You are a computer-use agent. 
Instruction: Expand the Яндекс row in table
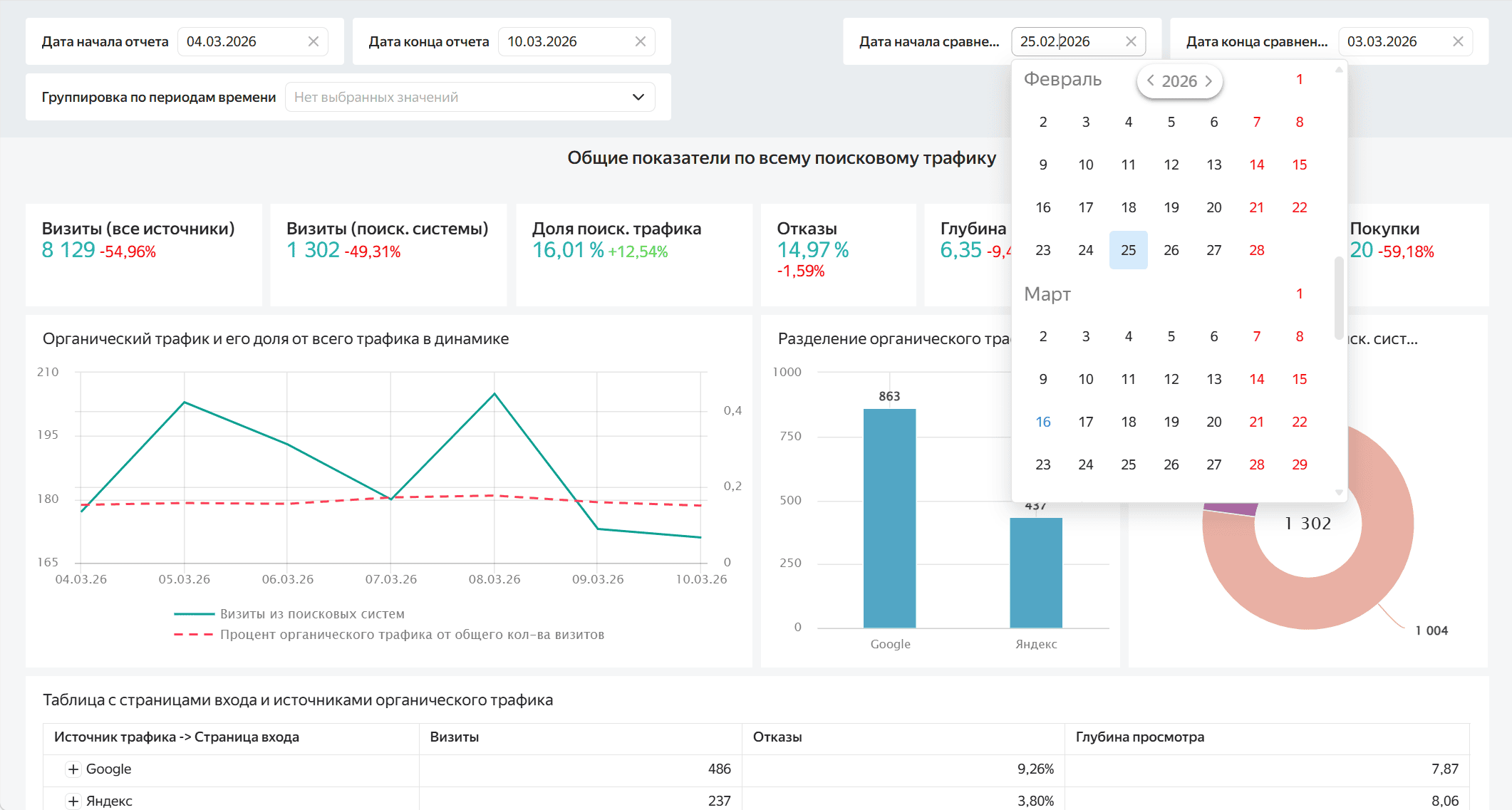pyautogui.click(x=73, y=801)
